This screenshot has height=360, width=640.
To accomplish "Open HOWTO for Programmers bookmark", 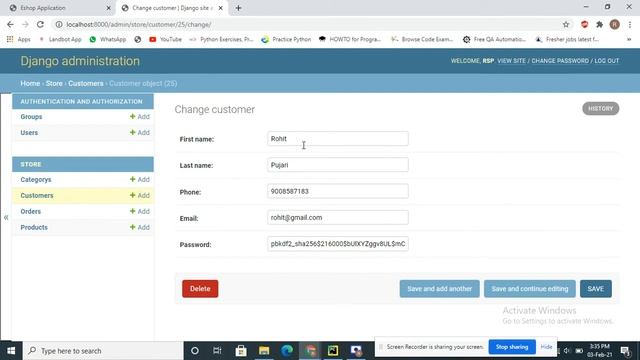I will tap(350, 39).
